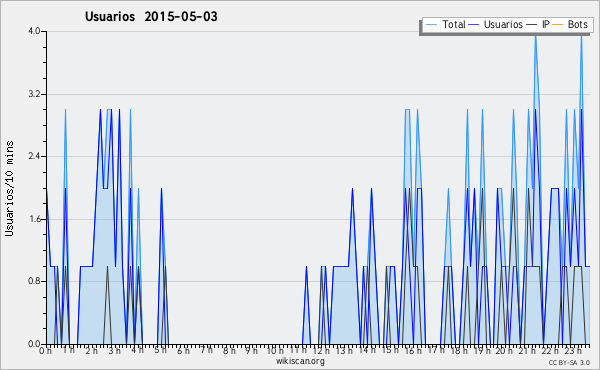Select the 'Bots' legend entry
The width and height of the screenshot is (600, 370).
[x=570, y=25]
